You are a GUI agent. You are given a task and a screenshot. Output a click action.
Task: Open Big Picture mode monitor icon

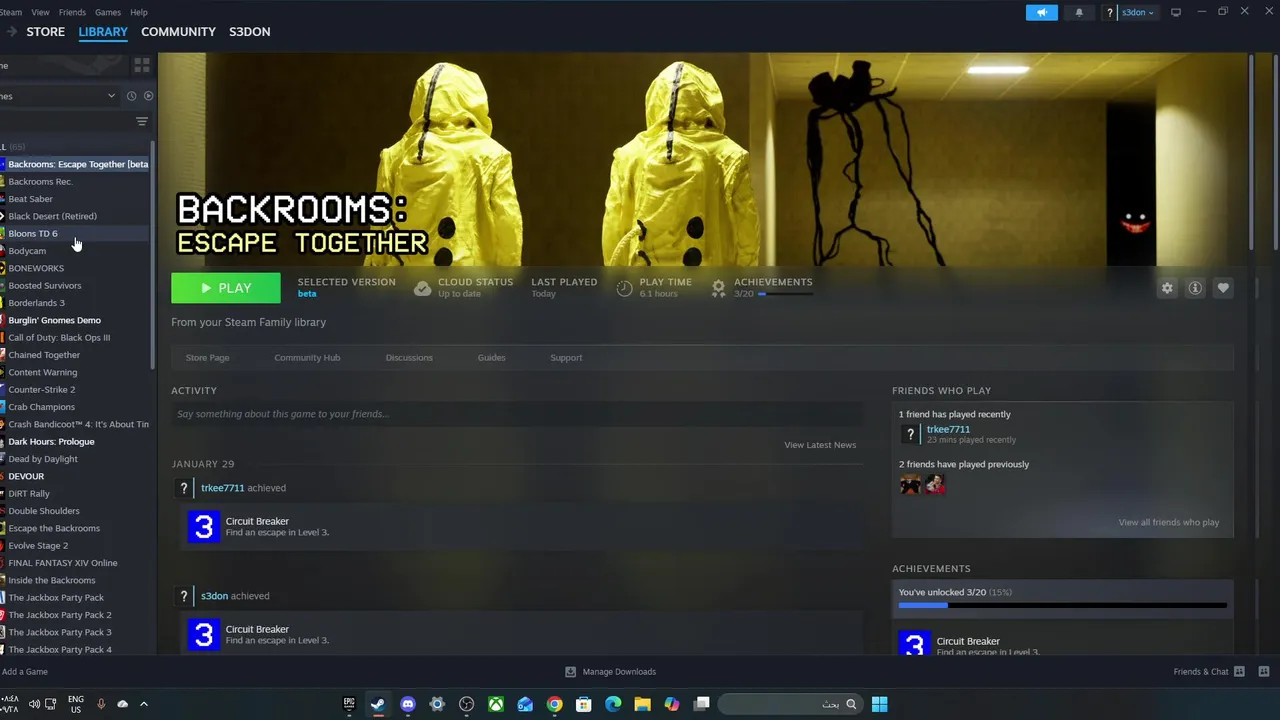click(1176, 12)
